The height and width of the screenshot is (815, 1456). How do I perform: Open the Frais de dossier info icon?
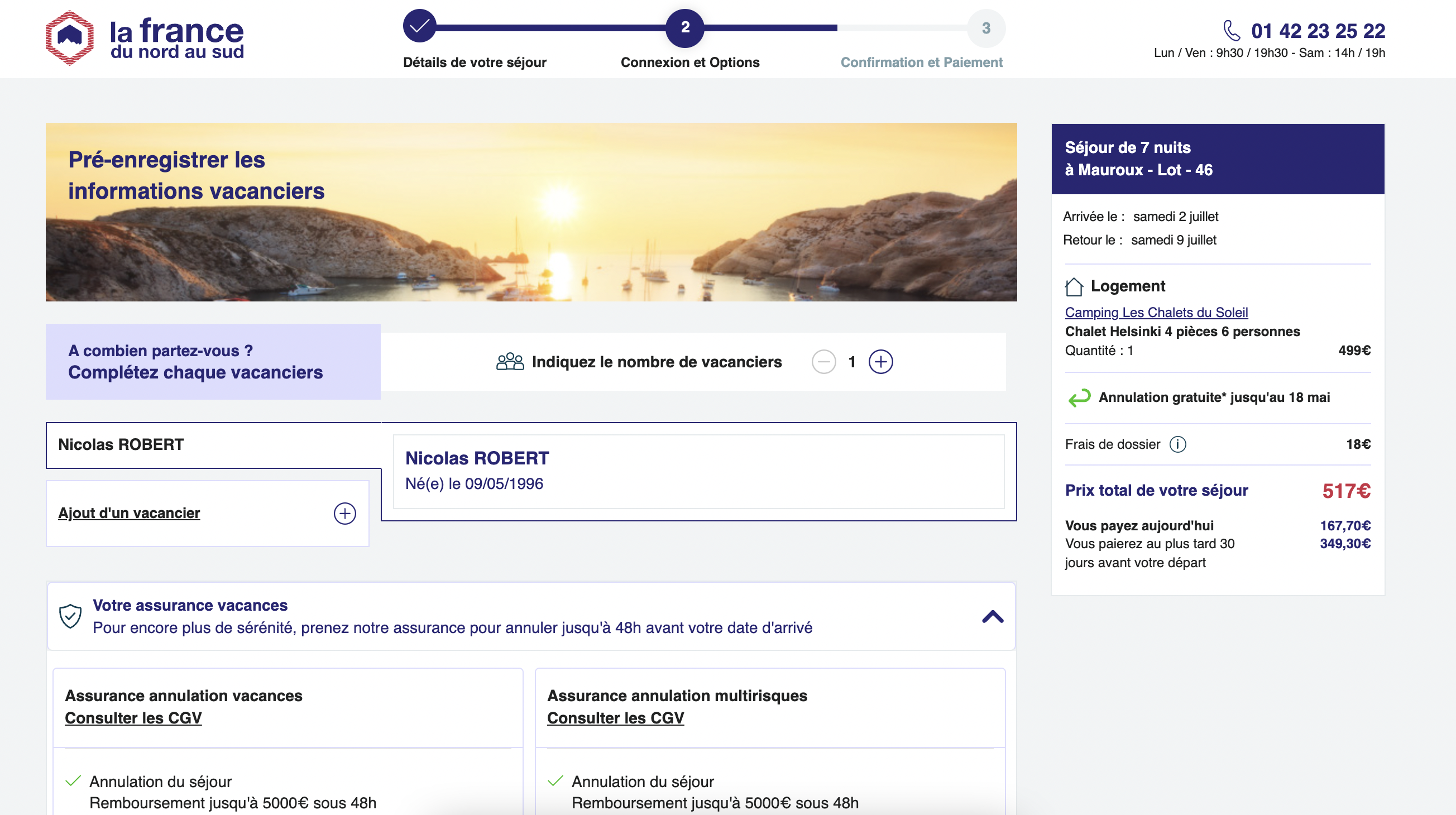(x=1177, y=444)
